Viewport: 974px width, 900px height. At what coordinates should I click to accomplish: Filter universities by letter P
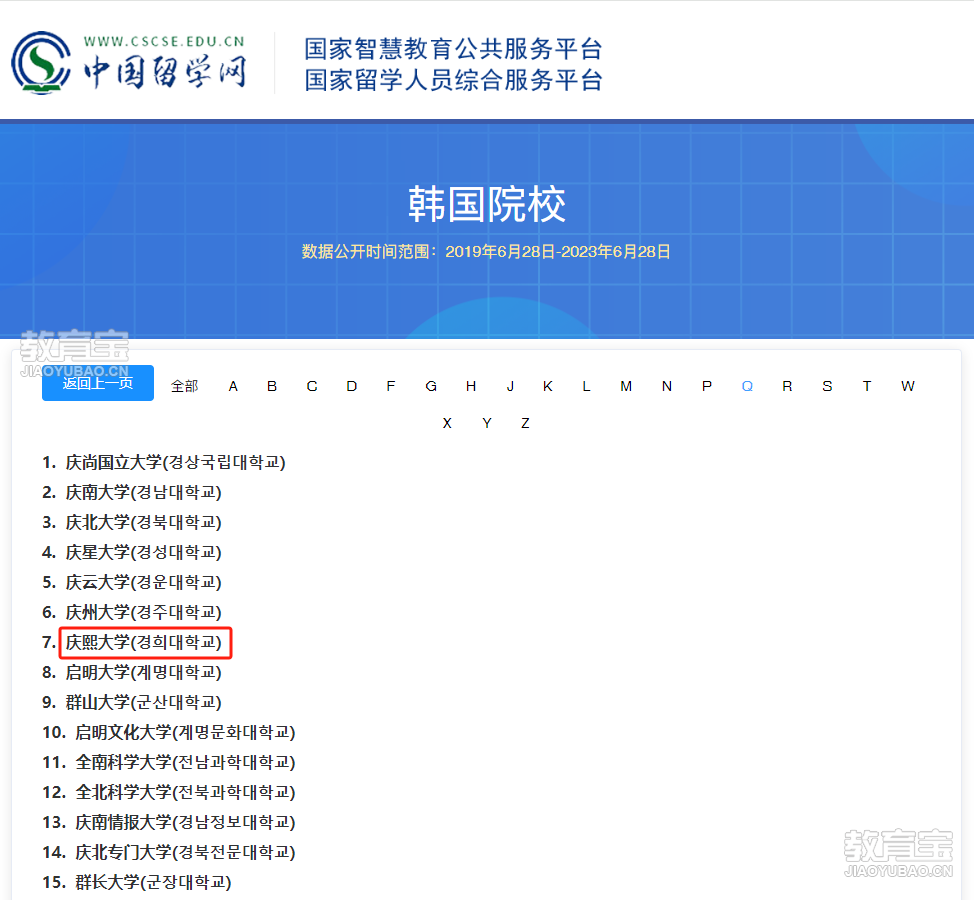(x=707, y=386)
